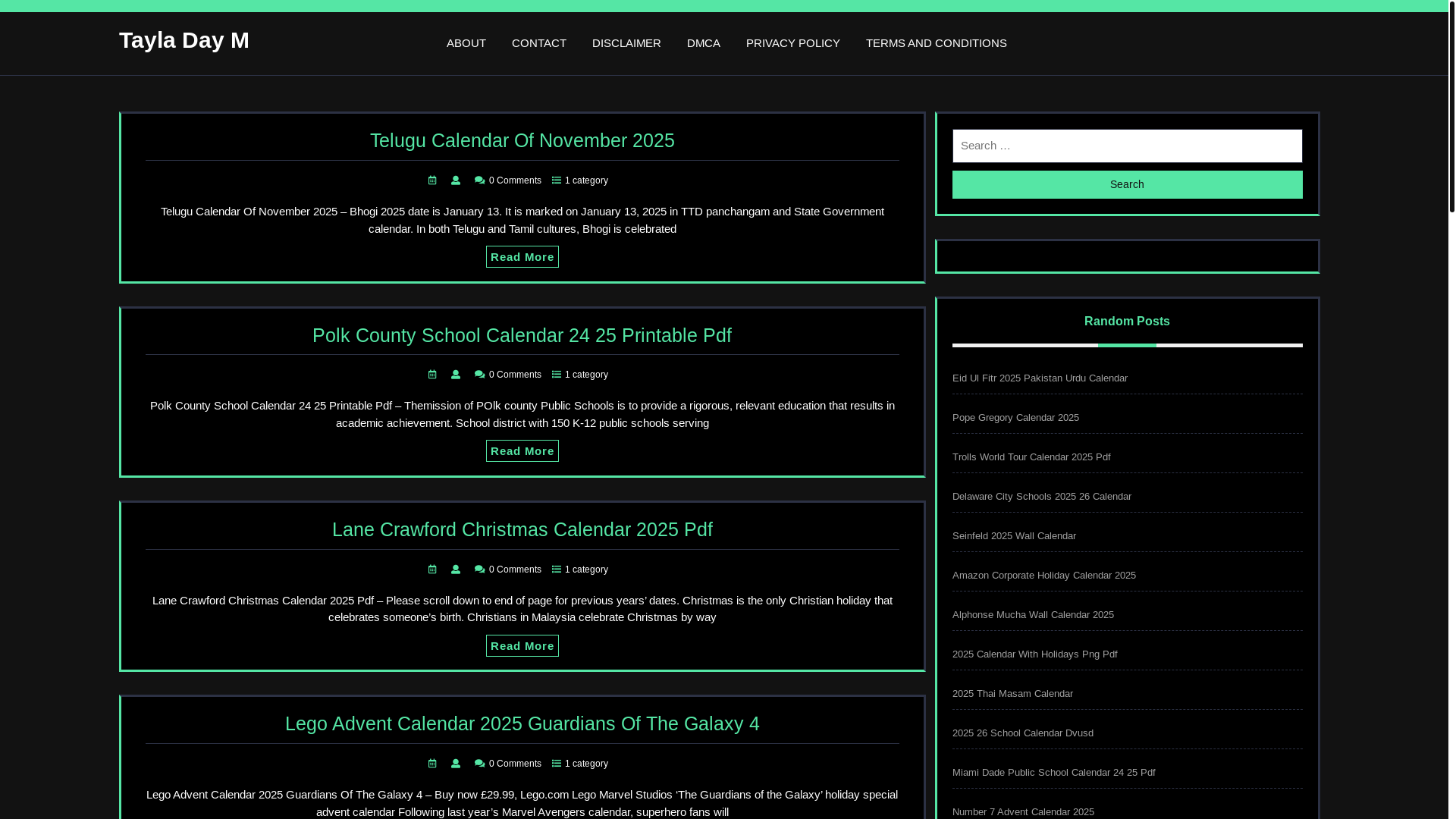Click the calendar date icon under Lane Crawford post
Image resolution: width=1456 pixels, height=819 pixels.
[x=432, y=570]
